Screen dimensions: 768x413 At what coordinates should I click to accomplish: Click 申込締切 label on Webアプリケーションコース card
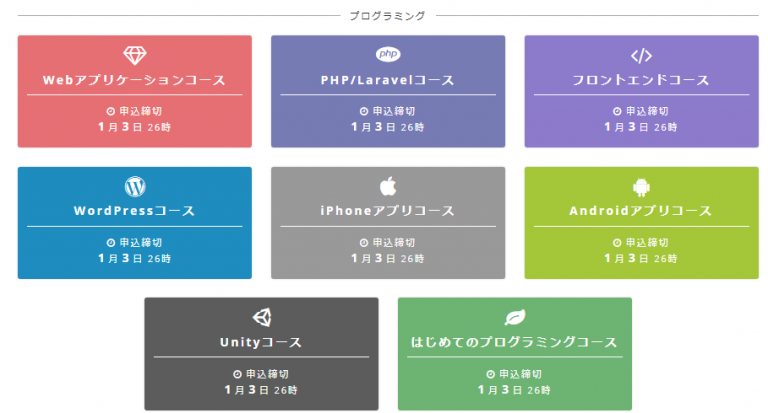(141, 112)
